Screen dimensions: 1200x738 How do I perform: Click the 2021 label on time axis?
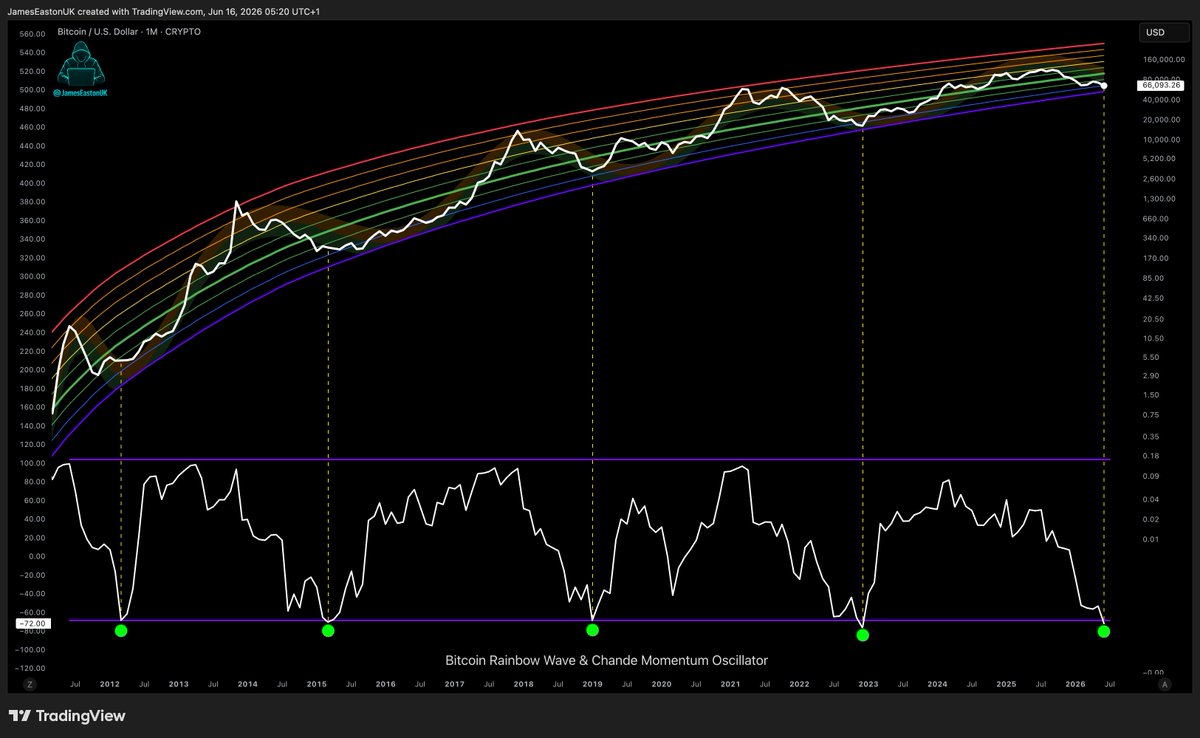click(x=730, y=685)
